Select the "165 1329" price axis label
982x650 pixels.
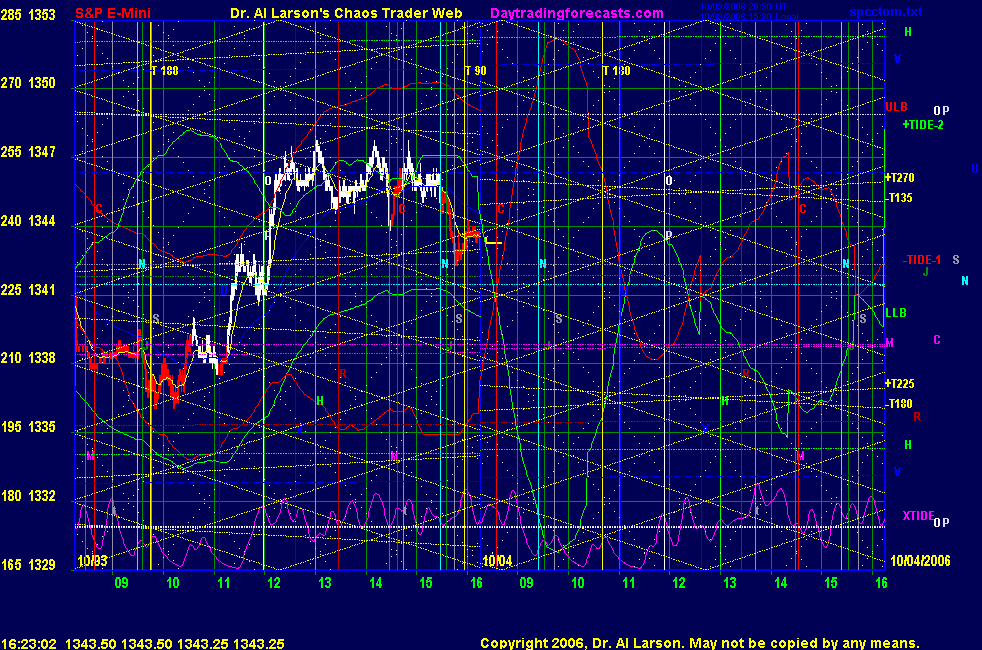[28, 564]
